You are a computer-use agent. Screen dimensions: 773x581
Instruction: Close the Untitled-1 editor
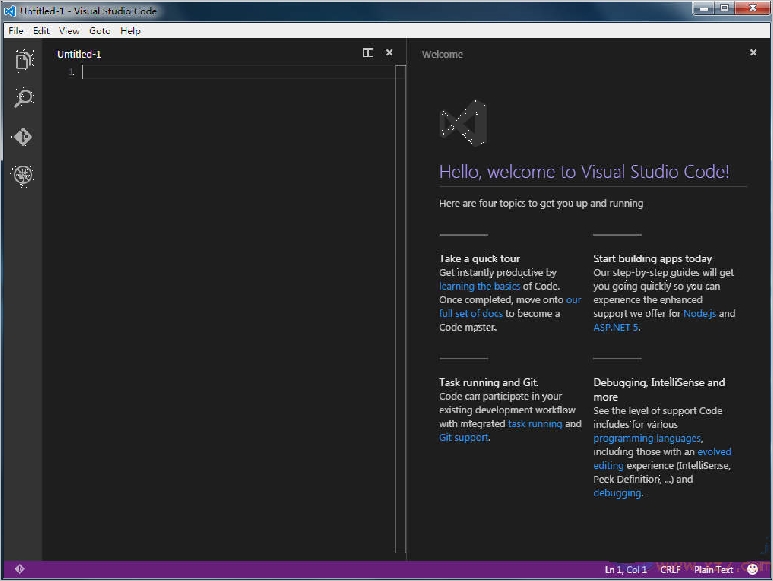pos(389,52)
